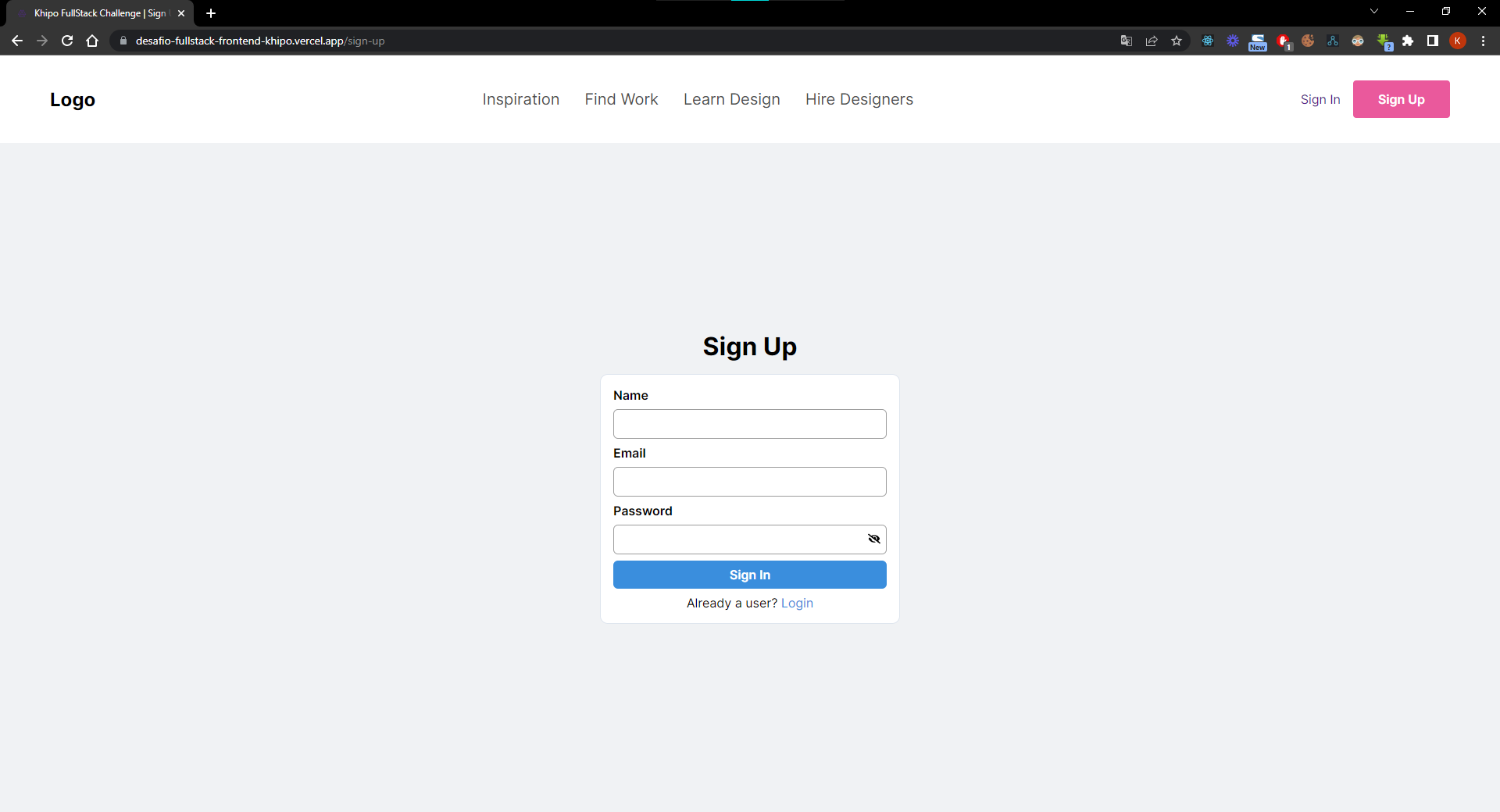Toggle password visibility with the eye icon
Viewport: 1500px width, 812px height.
click(x=874, y=539)
